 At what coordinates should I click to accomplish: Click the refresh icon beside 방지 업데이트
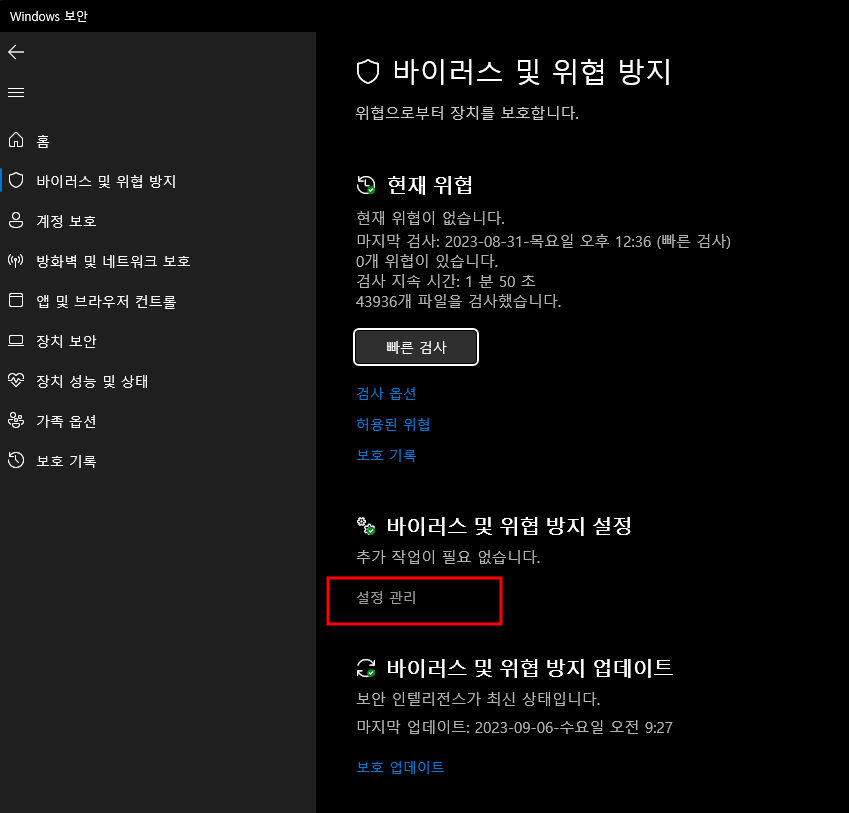(x=366, y=668)
